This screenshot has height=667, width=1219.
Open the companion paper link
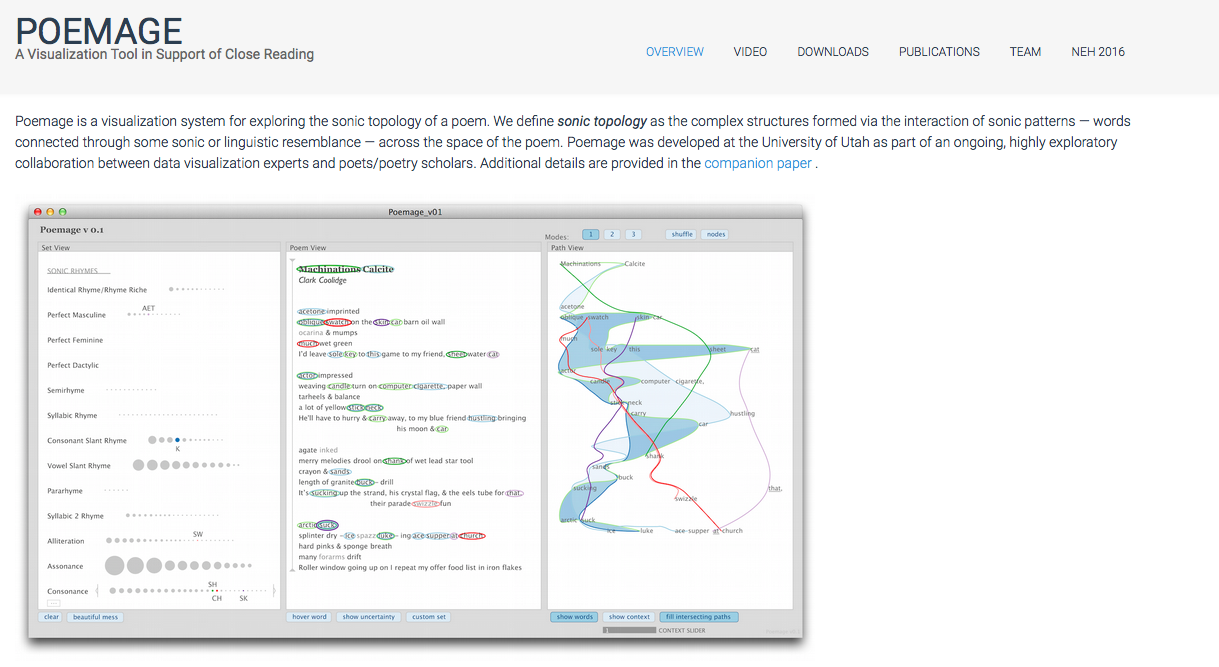pyautogui.click(x=758, y=163)
